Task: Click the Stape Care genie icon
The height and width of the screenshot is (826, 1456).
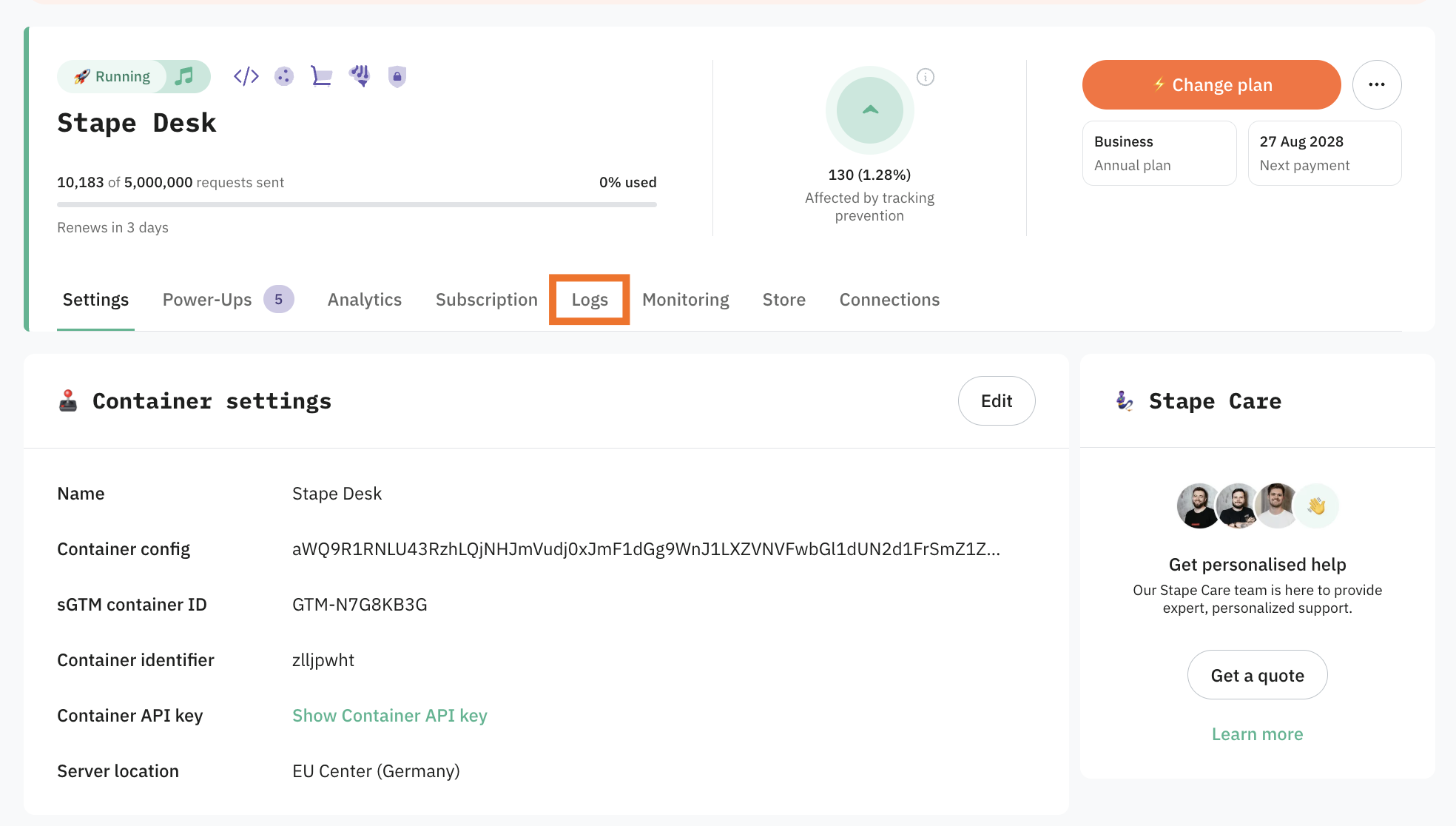Action: coord(1125,400)
